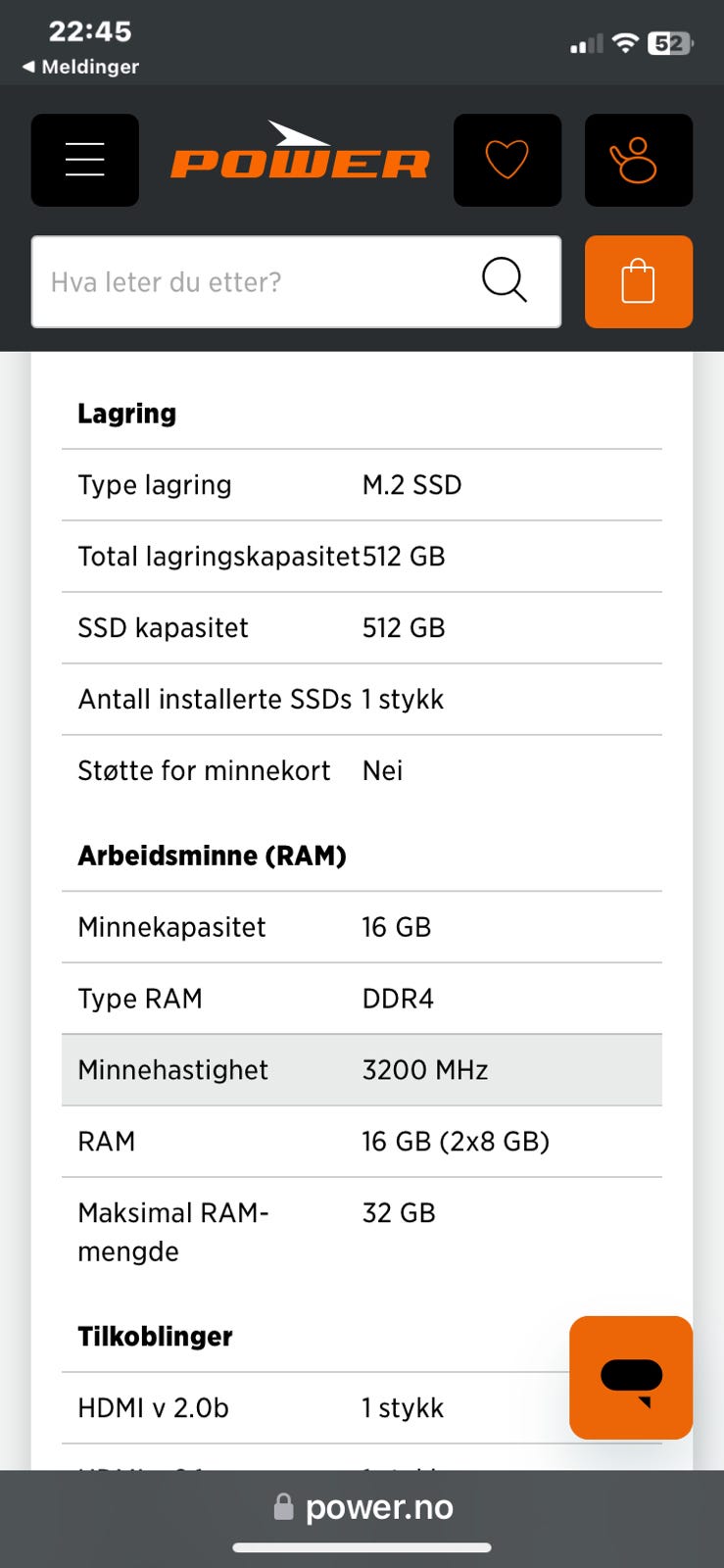Open the shopping bag cart

(x=638, y=281)
